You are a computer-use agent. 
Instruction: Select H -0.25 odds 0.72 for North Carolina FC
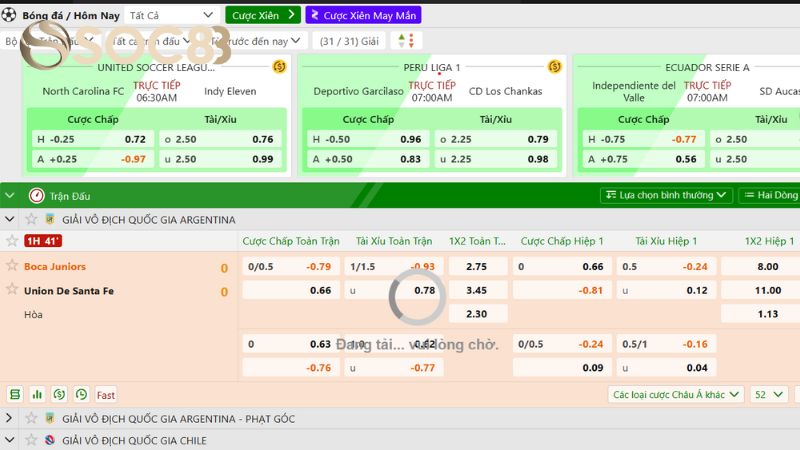click(x=93, y=139)
